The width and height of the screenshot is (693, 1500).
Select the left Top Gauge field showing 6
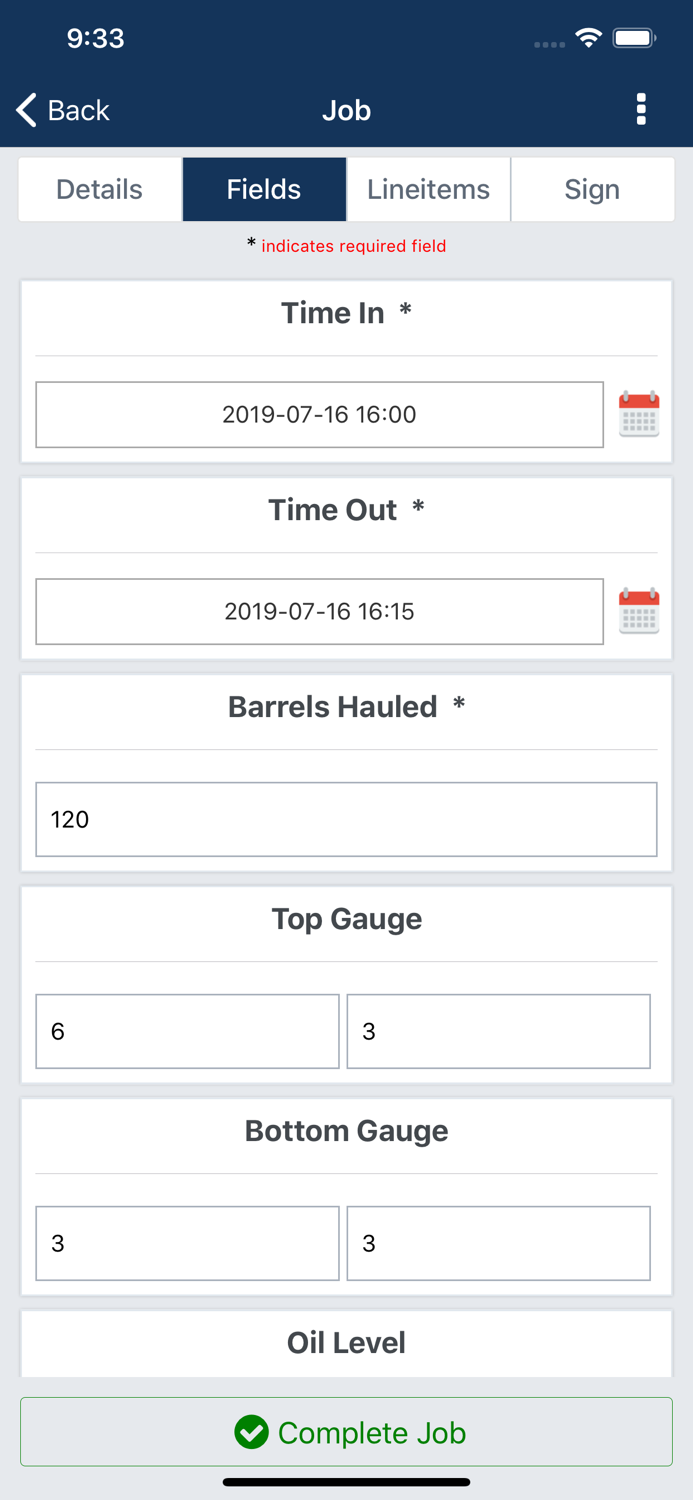(x=187, y=1031)
